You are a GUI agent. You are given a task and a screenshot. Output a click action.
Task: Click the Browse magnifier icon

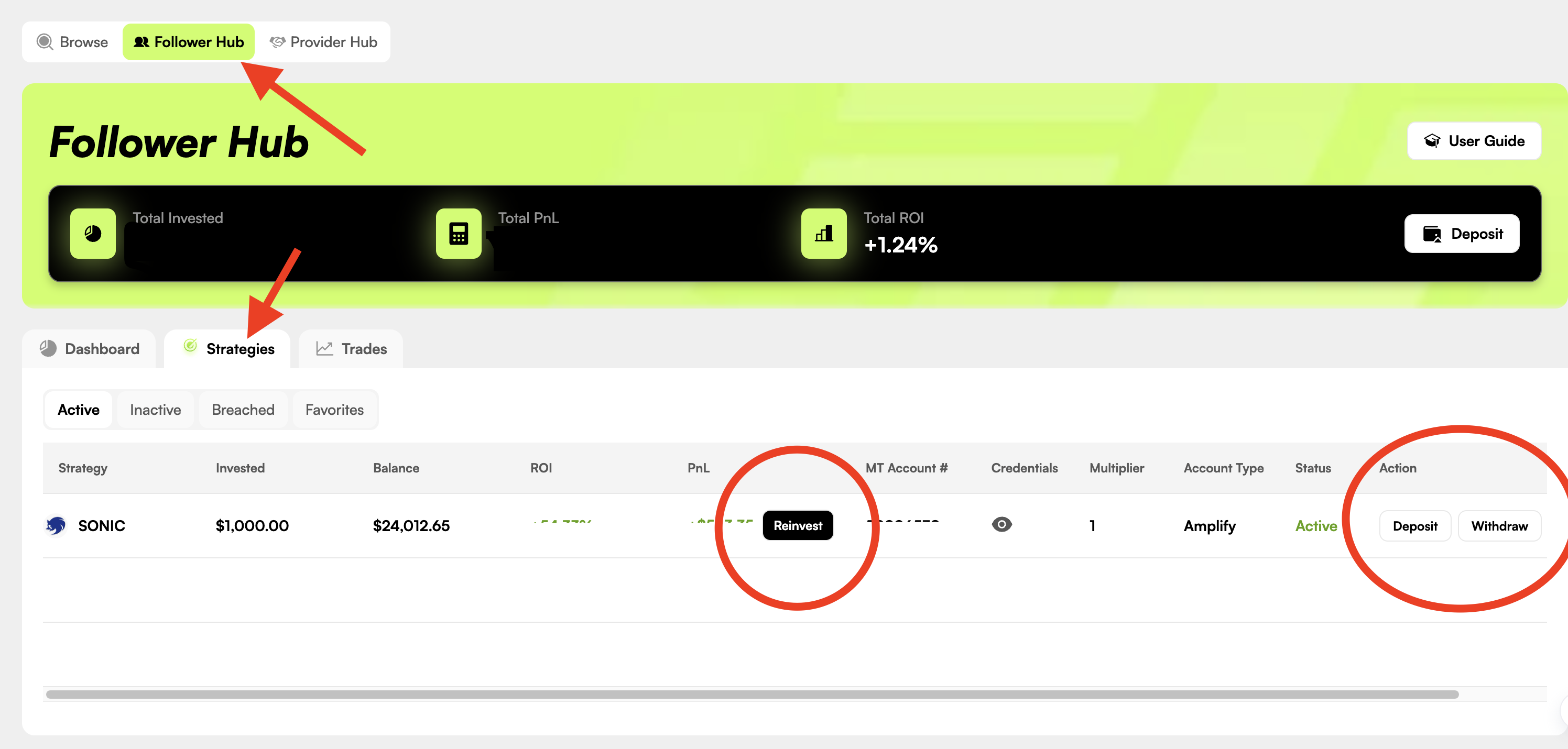(45, 42)
